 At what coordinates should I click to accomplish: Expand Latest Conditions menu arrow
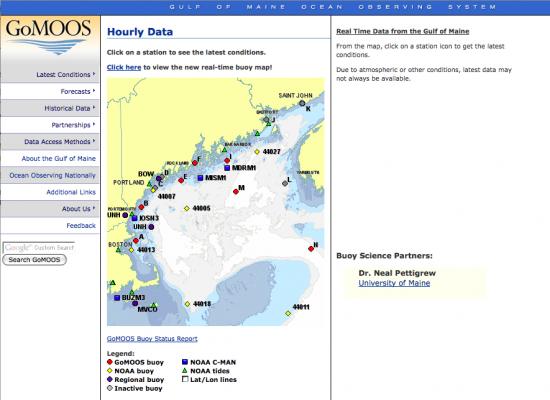[94, 74]
